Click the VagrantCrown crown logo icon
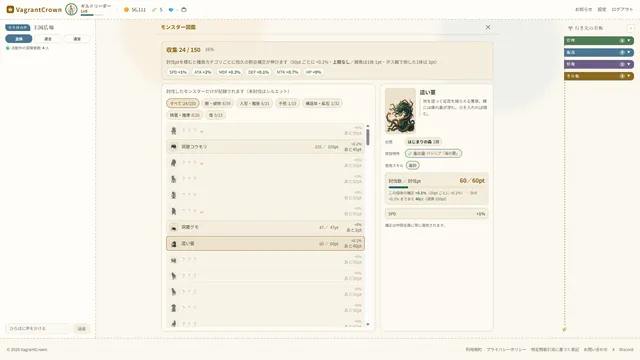Screen dimensions: 640x360 [10, 9]
